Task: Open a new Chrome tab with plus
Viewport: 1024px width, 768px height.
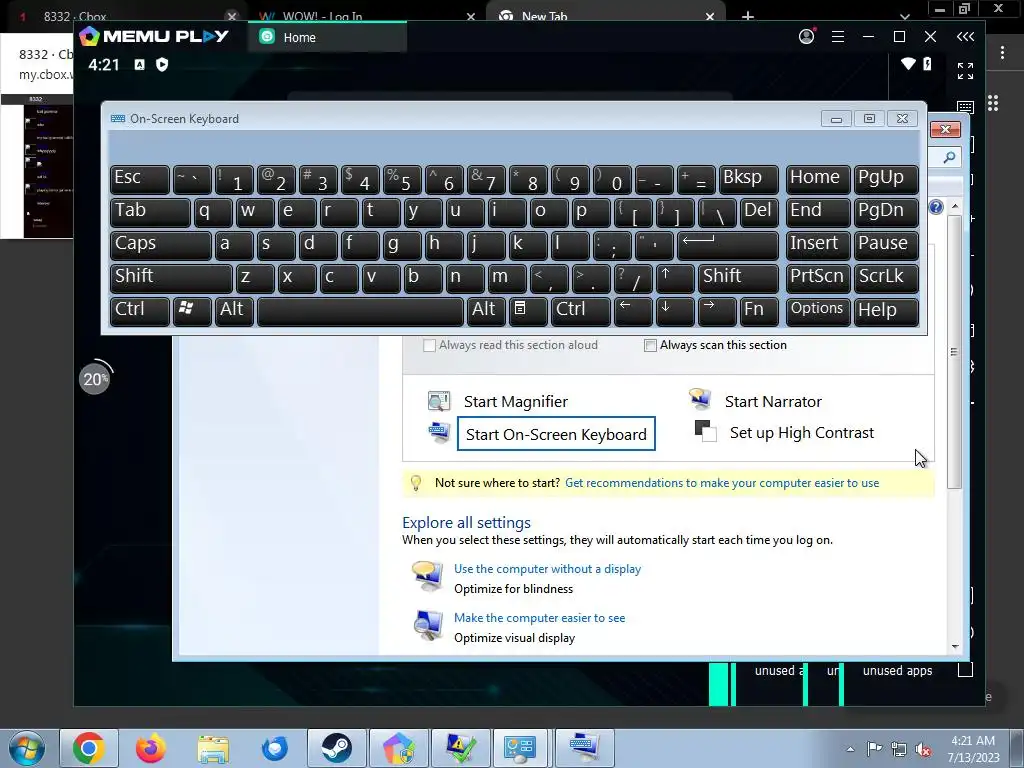Action: 748,16
